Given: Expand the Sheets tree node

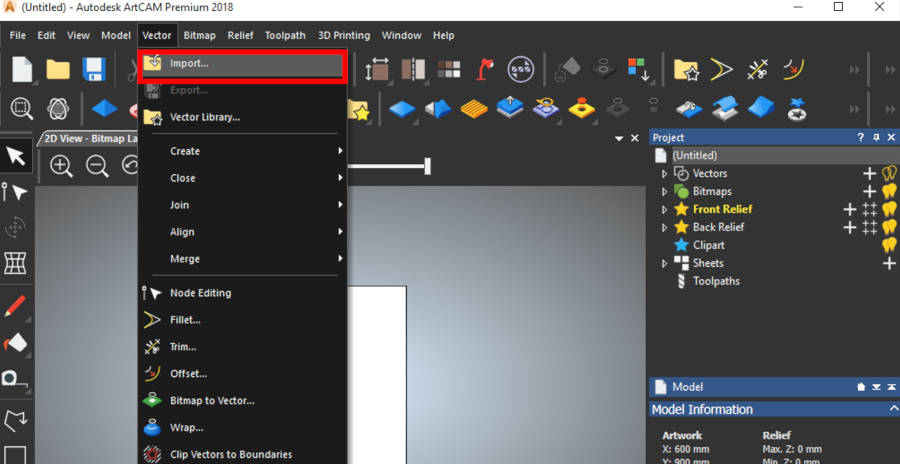Looking at the screenshot, I should [665, 264].
